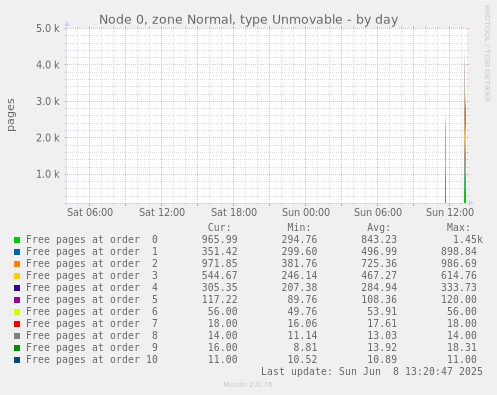Click order 1 average value 496.99
This screenshot has height=395, width=497.
click(379, 252)
